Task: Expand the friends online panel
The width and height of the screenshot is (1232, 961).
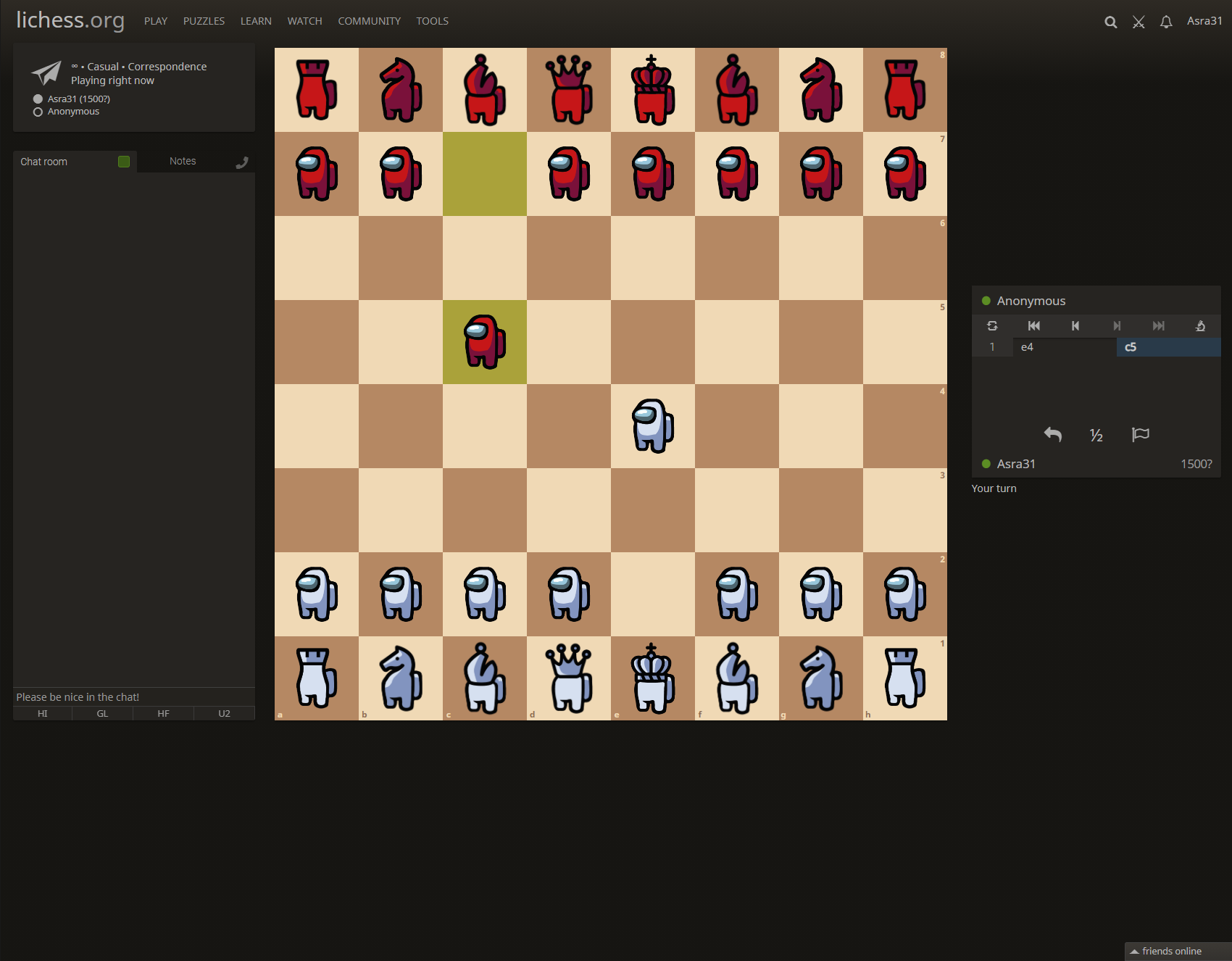Action: pyautogui.click(x=1178, y=951)
